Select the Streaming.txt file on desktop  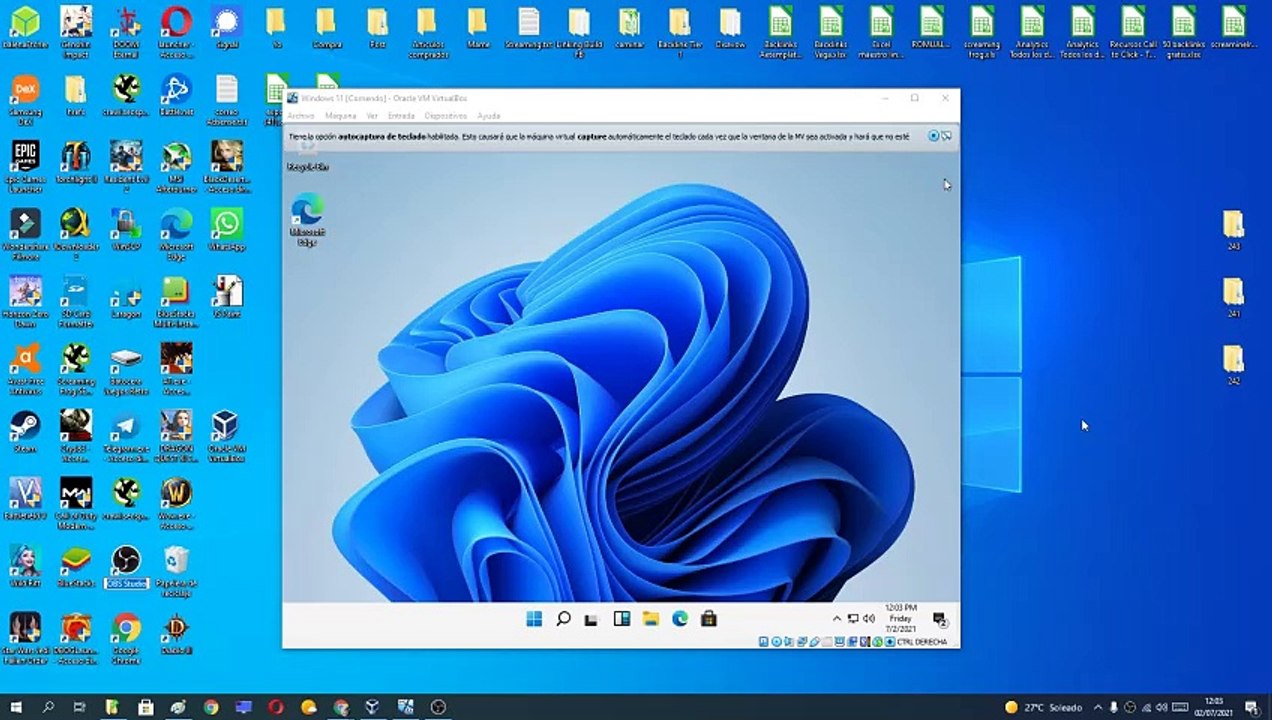(x=528, y=26)
